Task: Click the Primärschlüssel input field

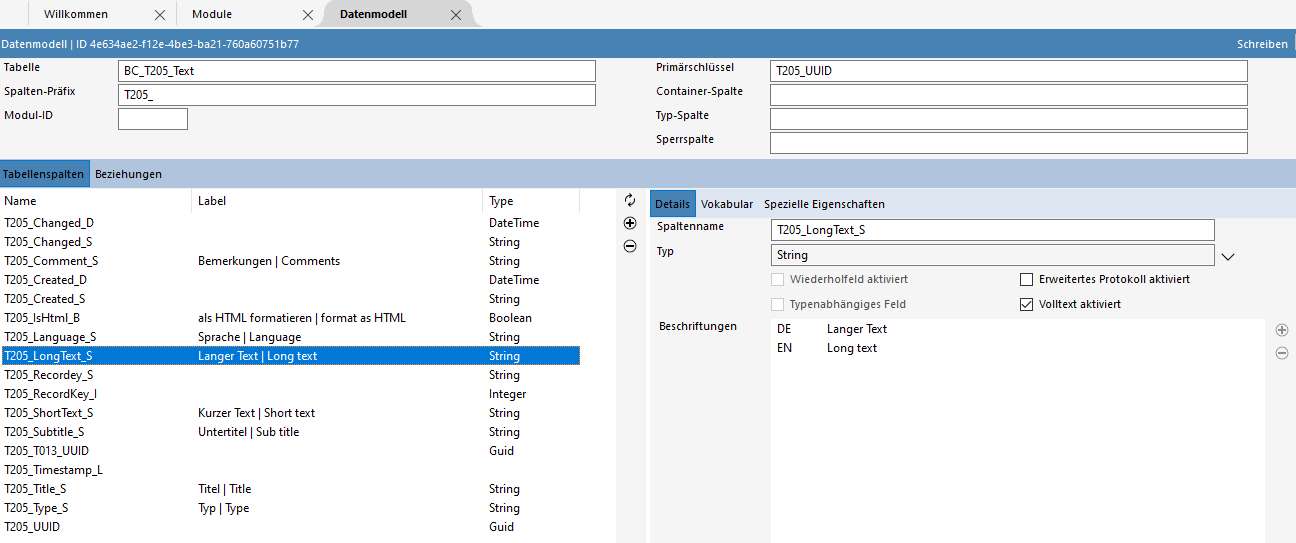Action: [x=1008, y=71]
